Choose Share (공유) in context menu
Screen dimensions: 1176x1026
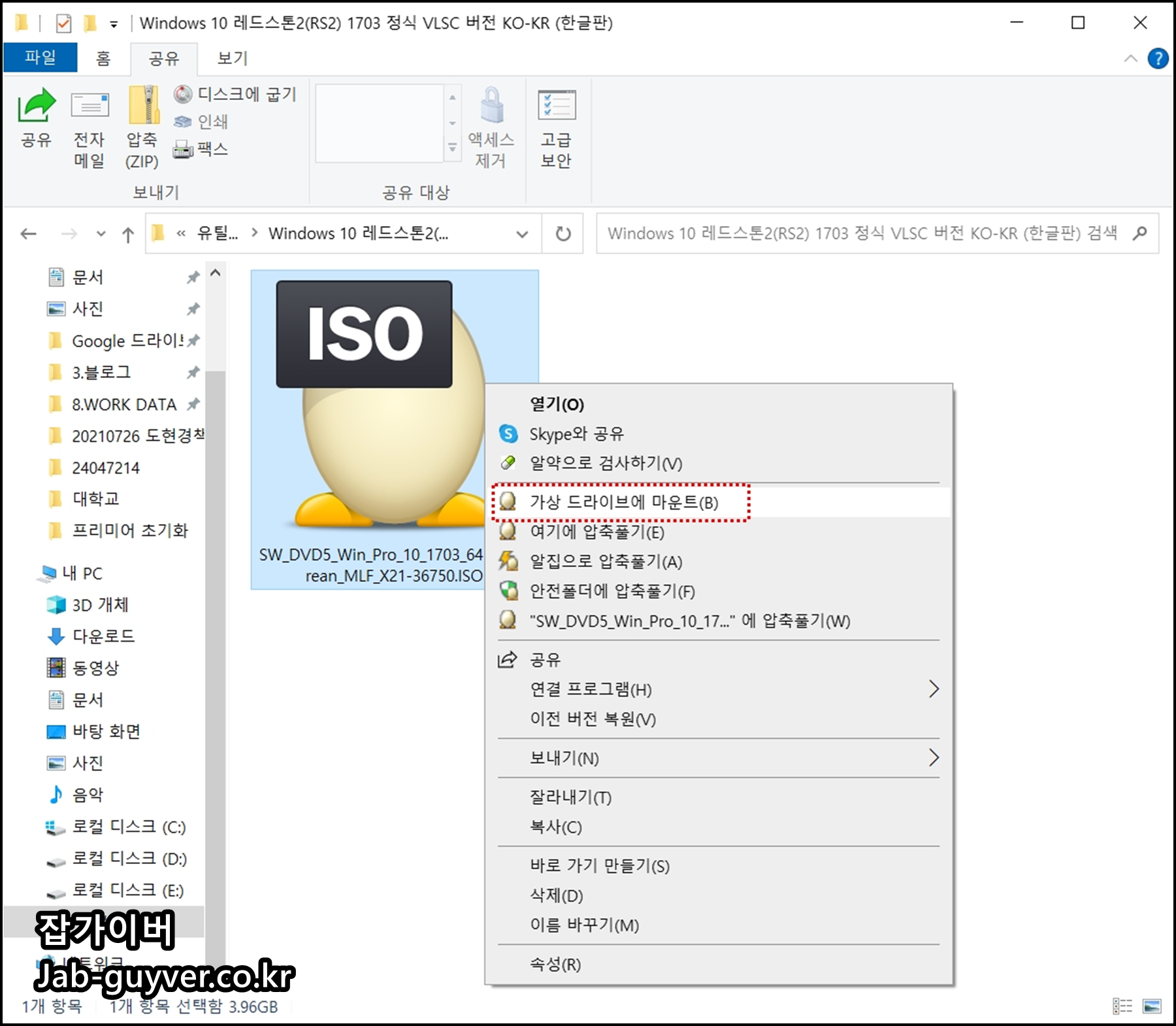coord(718,659)
